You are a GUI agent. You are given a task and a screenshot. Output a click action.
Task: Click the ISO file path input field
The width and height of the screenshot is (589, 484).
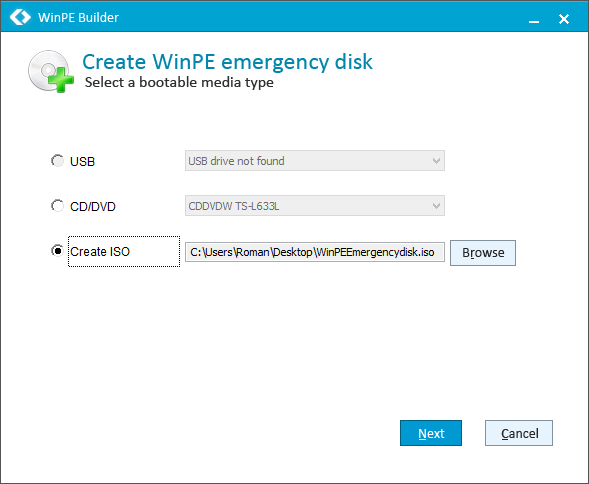pyautogui.click(x=315, y=252)
